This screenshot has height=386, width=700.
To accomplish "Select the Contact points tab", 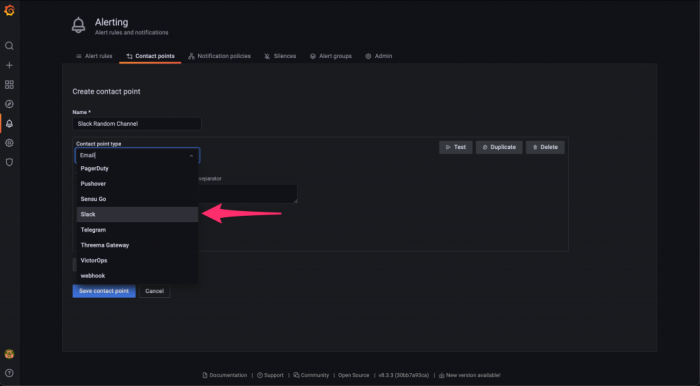I will pos(150,56).
